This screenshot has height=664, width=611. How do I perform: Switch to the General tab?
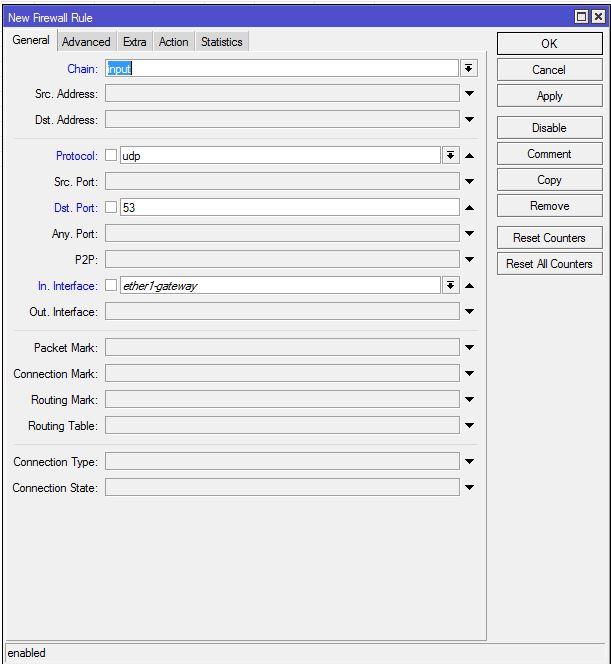[x=30, y=40]
